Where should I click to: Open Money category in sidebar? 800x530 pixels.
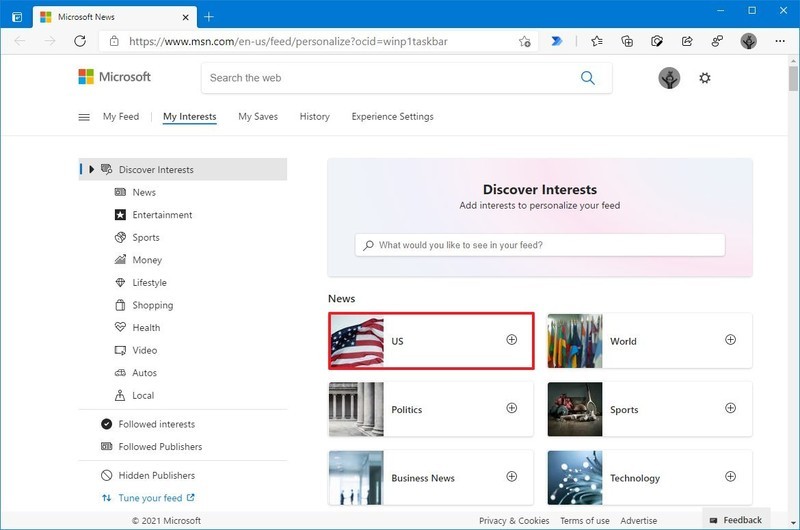click(138, 260)
